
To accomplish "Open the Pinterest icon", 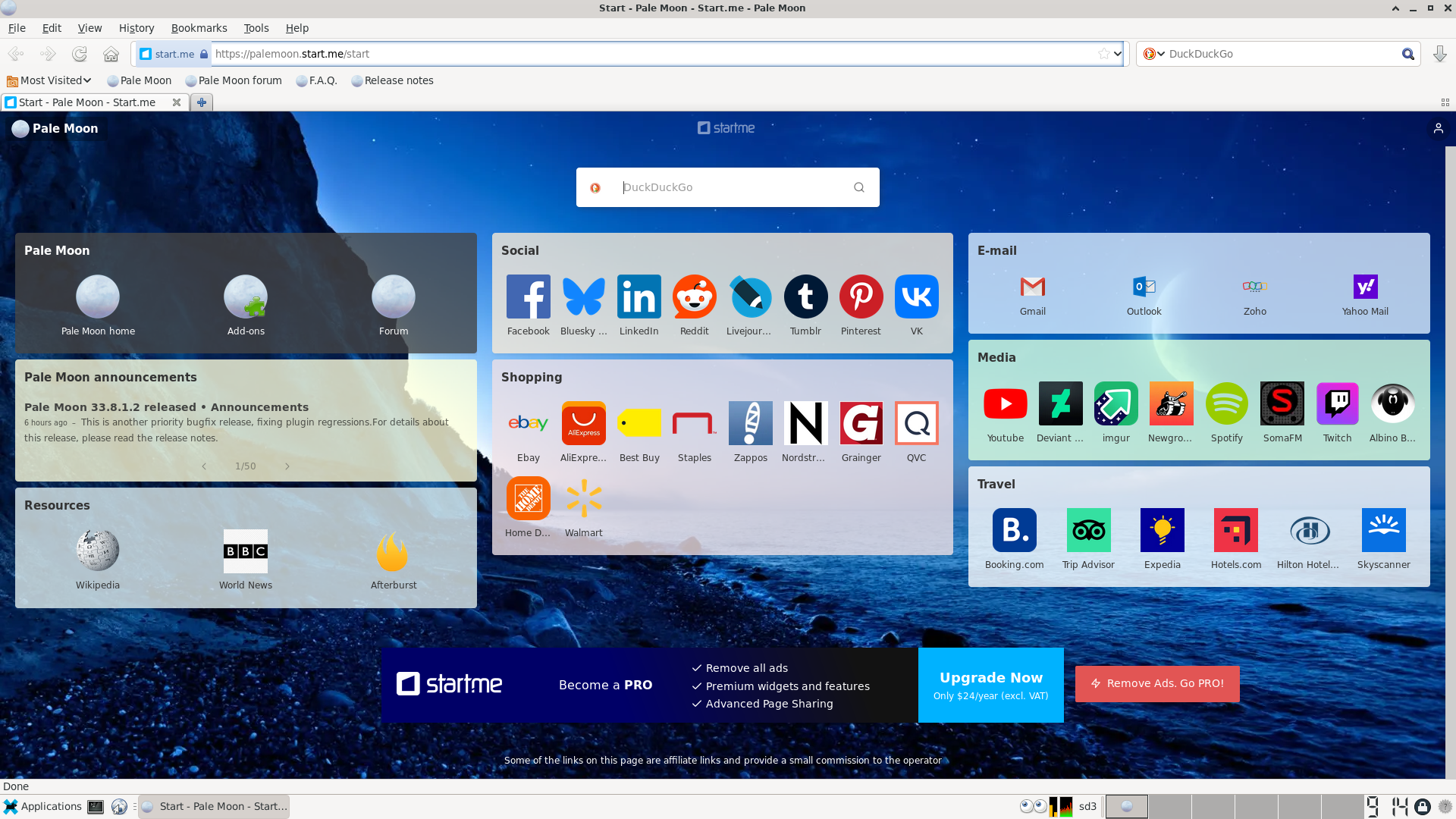I will pos(861,297).
